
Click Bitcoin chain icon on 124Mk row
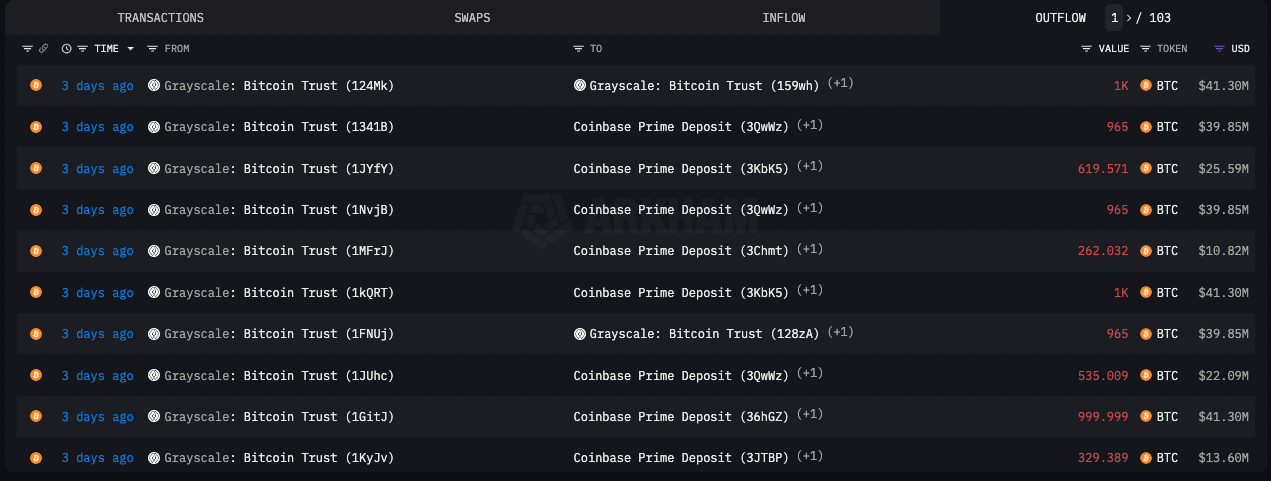click(36, 86)
